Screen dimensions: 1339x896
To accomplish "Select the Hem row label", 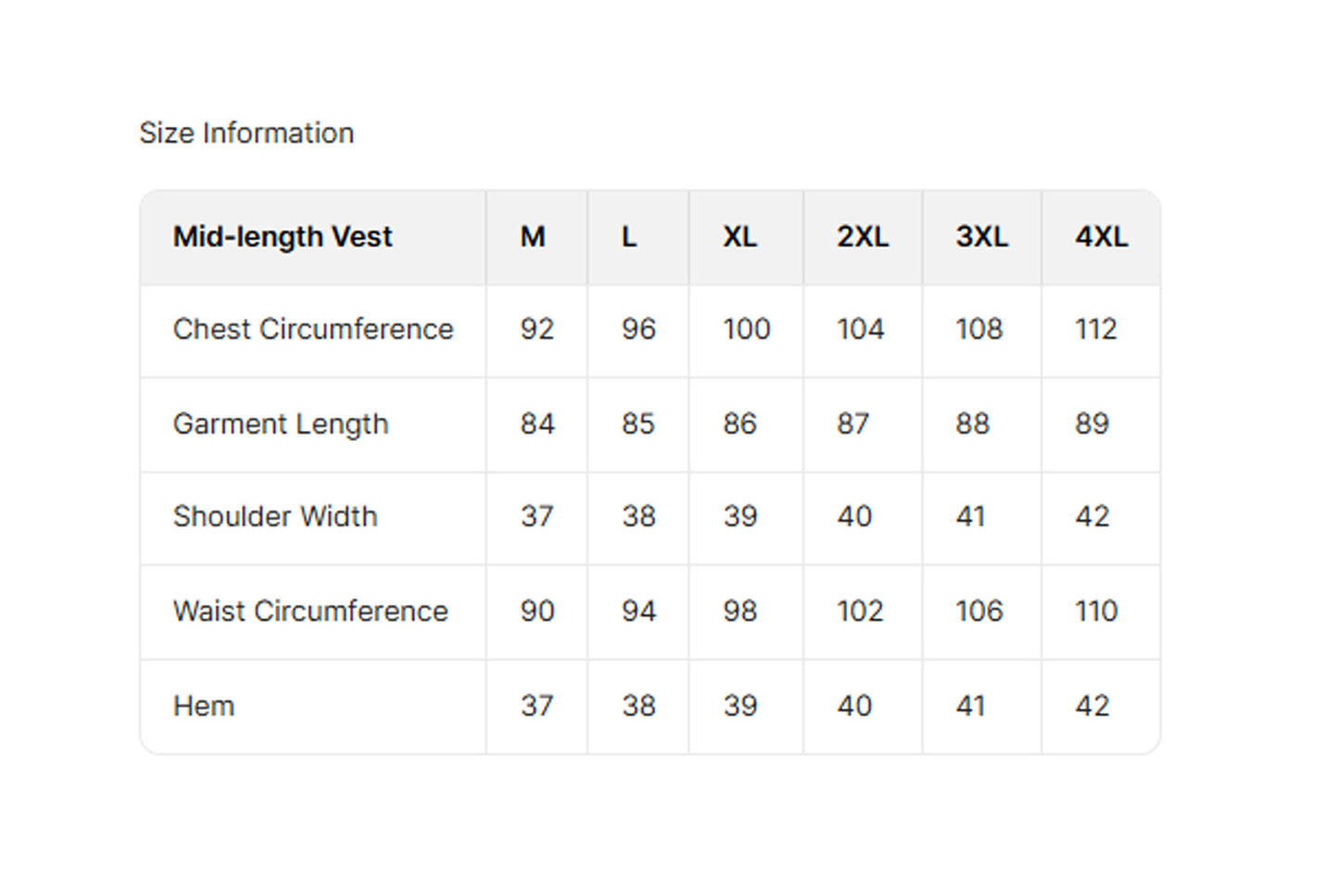I will pyautogui.click(x=204, y=706).
